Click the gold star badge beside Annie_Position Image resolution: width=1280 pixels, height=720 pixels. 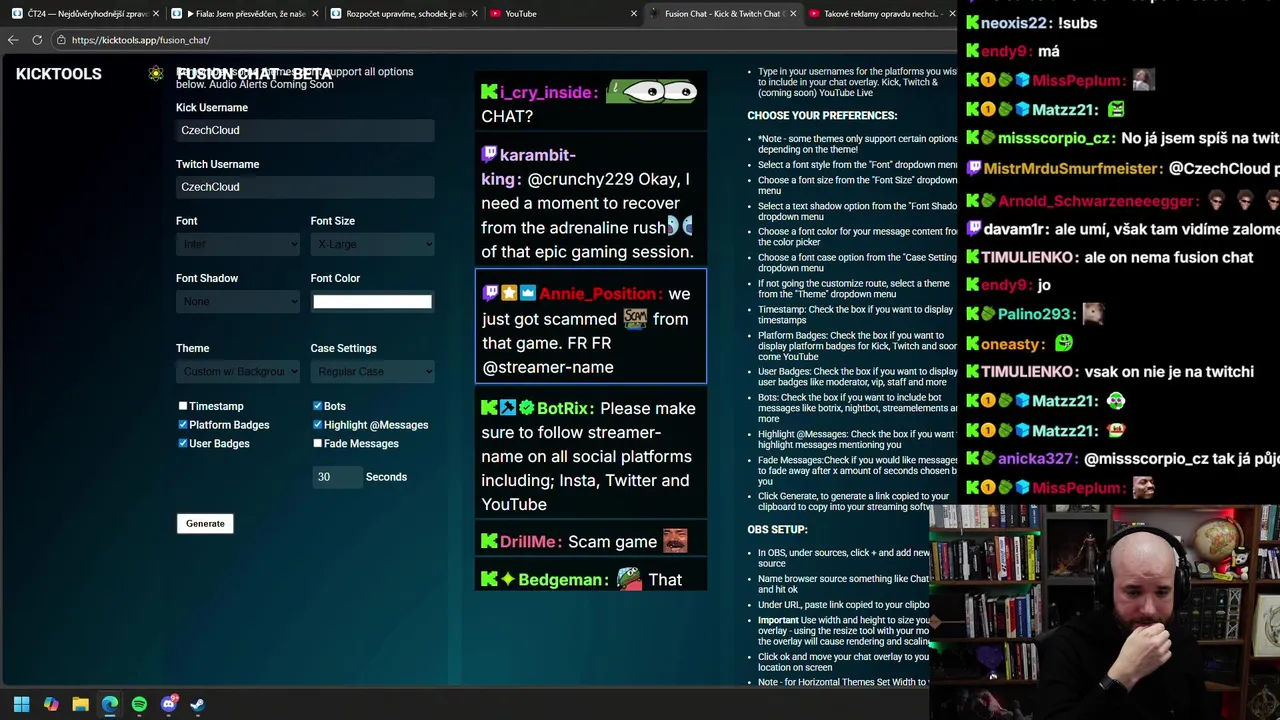(508, 293)
